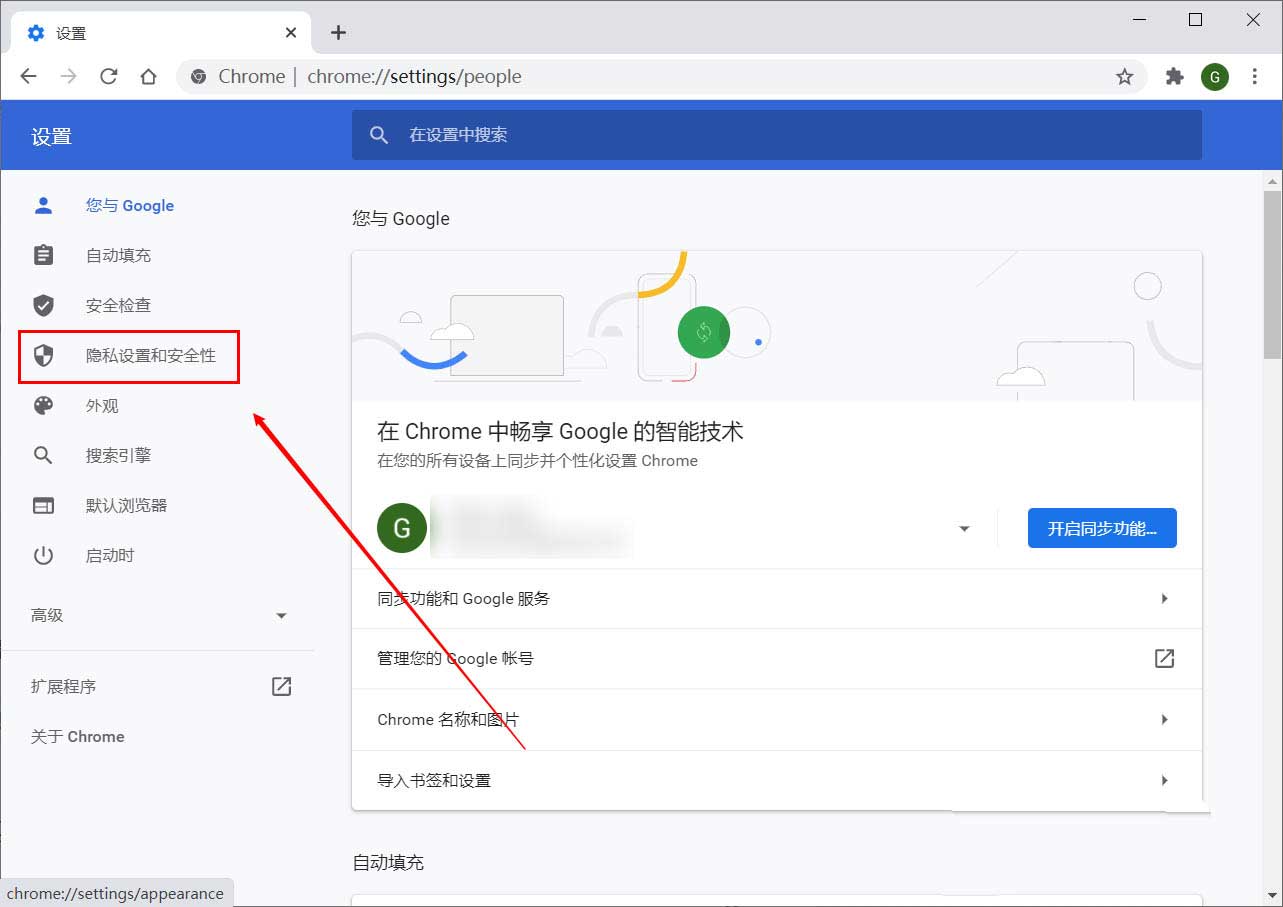Viewport: 1283px width, 907px height.
Task: Open the 导入书签和设置 row arrow
Action: [1164, 780]
